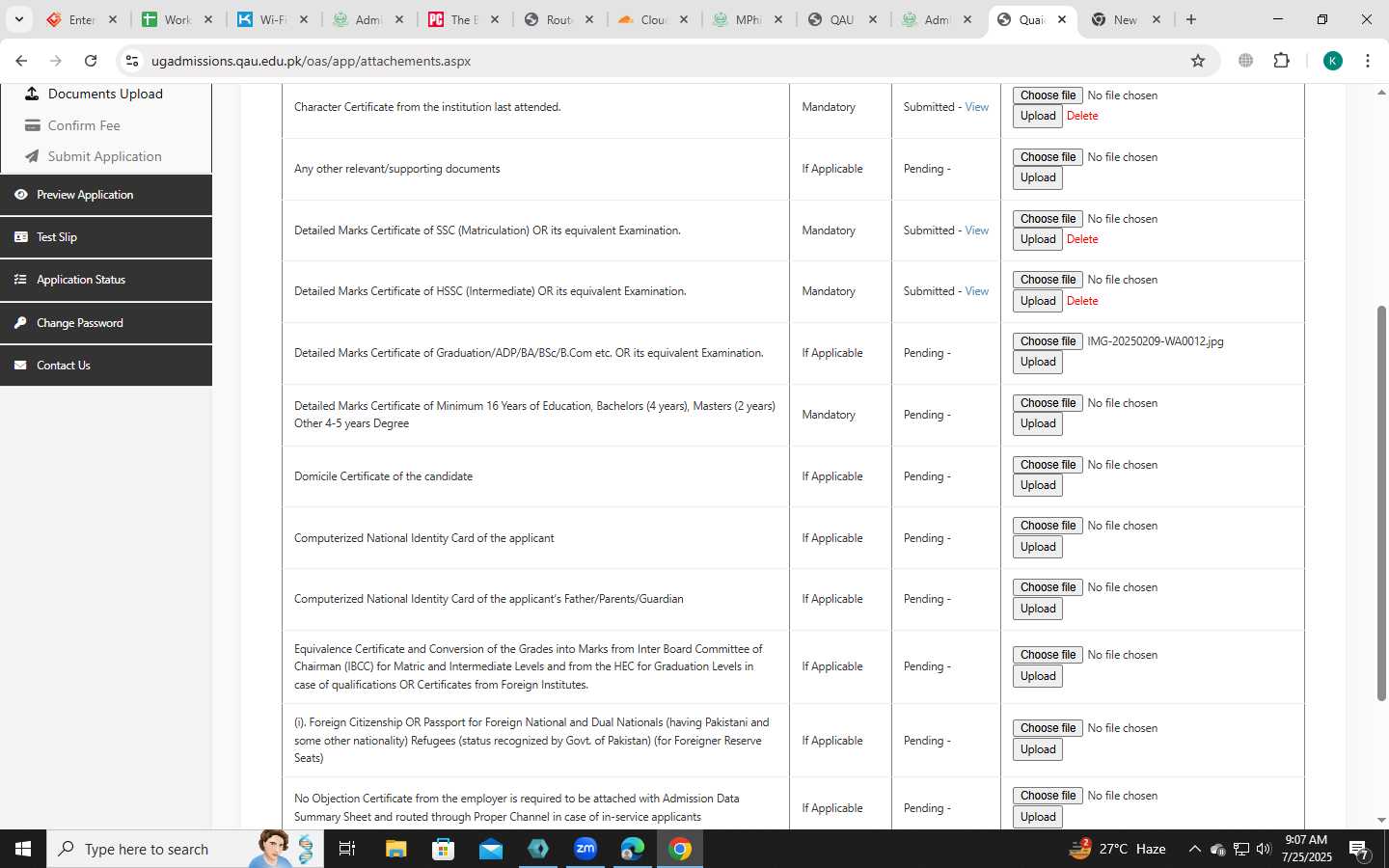Delete the HSSC Intermediate upload
This screenshot has height=868, width=1389.
click(1082, 301)
